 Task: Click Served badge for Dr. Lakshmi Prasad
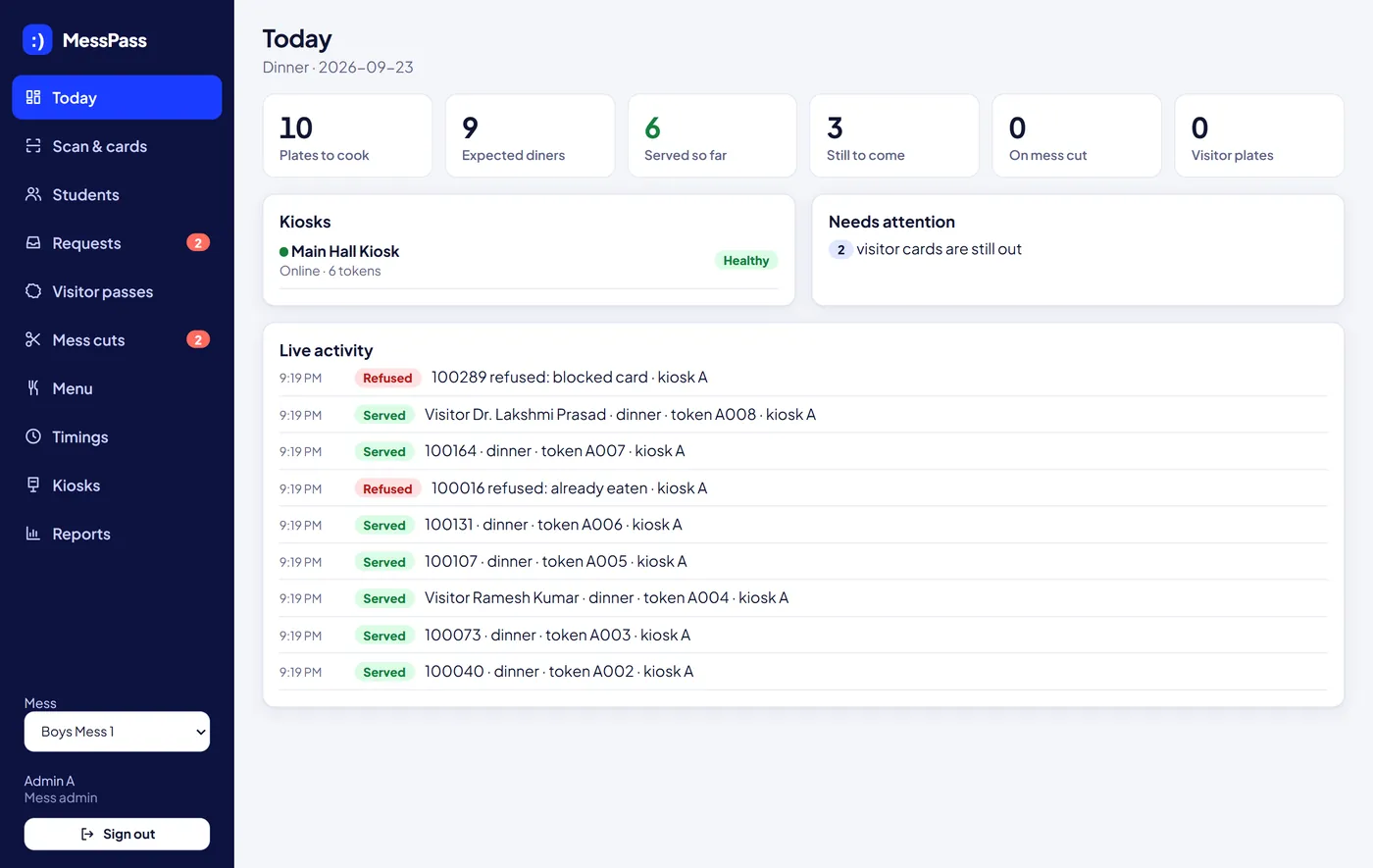[384, 415]
